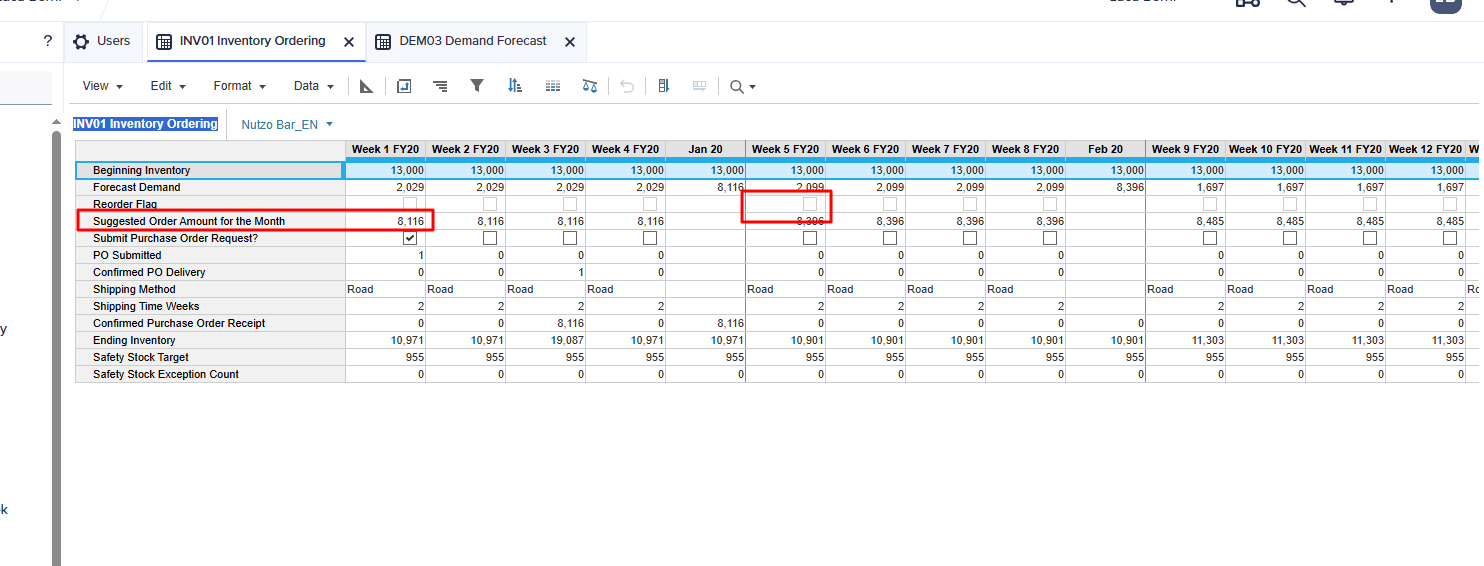
Task: Select the Week 12 FY20 column header
Action: tap(1425, 149)
